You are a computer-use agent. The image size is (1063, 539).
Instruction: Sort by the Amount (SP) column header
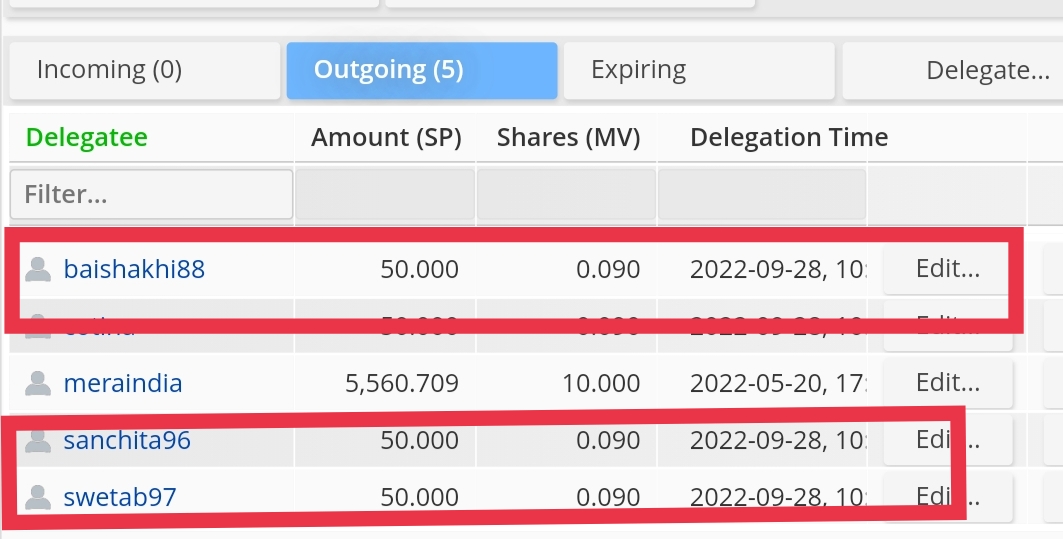[386, 138]
